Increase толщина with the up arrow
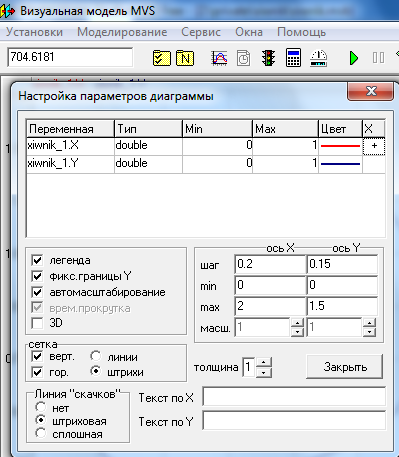This screenshot has width=399, height=457. tap(264, 362)
